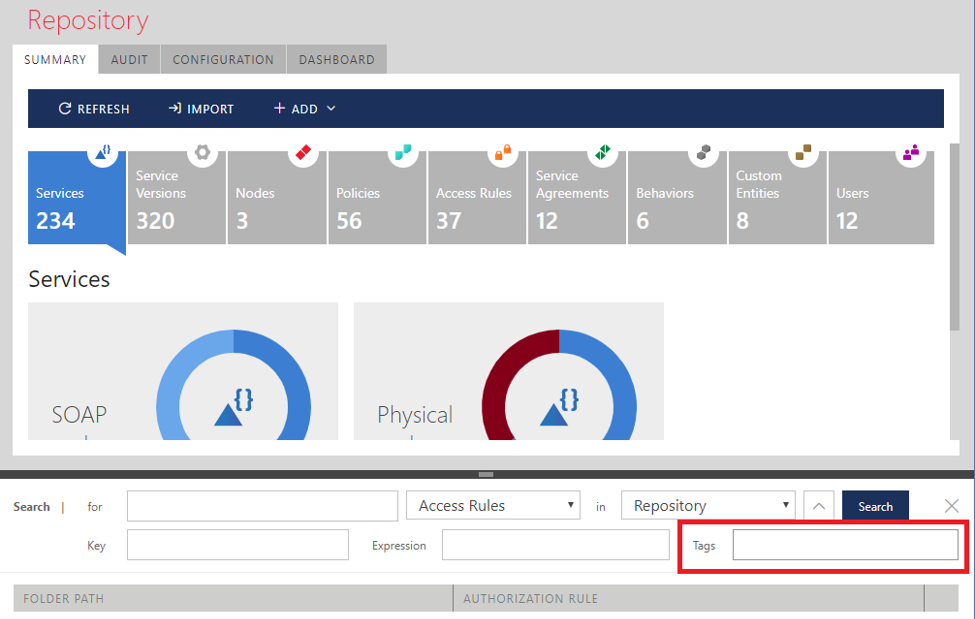Image resolution: width=975 pixels, height=619 pixels.
Task: Click the Refresh icon in toolbar
Action: (65, 109)
